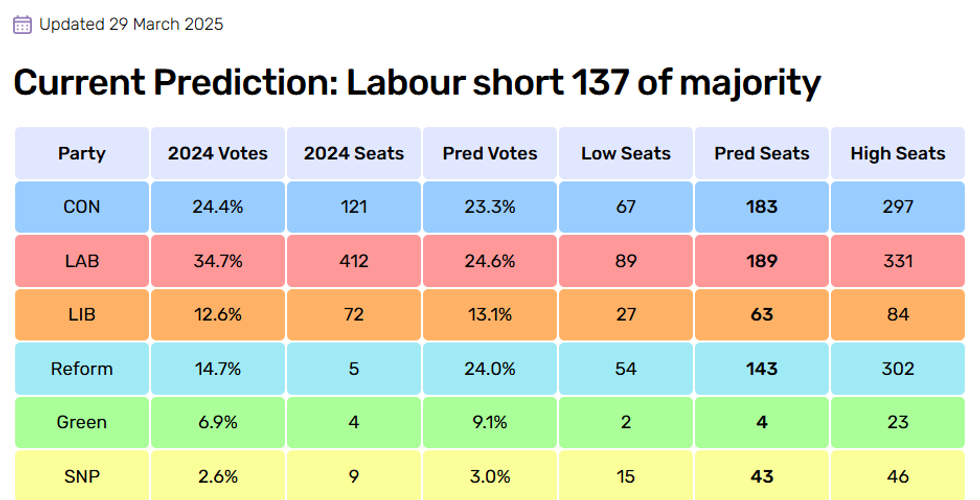980x500 pixels.
Task: Click Labour's predicted seats value 189
Action: pos(762,261)
